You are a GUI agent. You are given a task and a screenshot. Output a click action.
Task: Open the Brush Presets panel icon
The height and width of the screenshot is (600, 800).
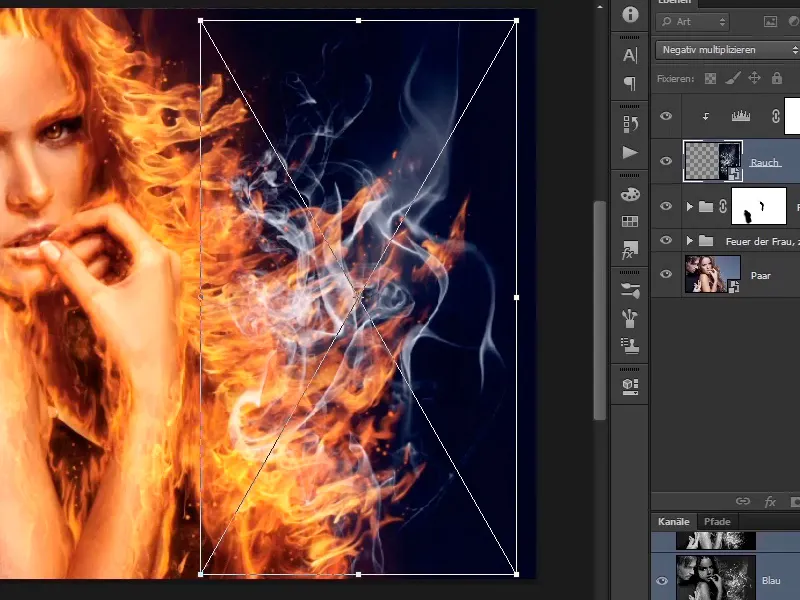point(630,318)
